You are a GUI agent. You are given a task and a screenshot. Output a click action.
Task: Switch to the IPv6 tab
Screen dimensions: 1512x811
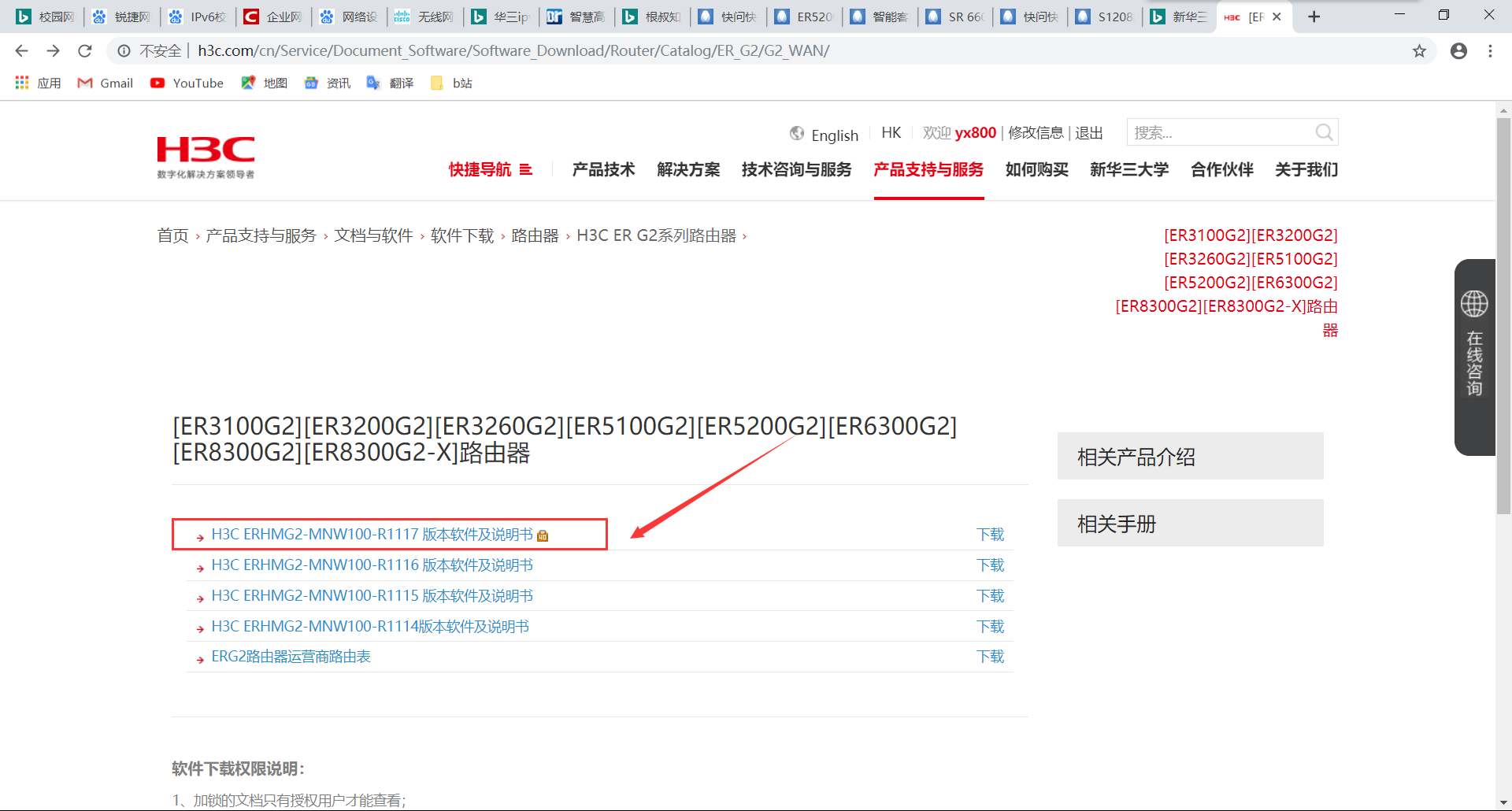point(198,17)
